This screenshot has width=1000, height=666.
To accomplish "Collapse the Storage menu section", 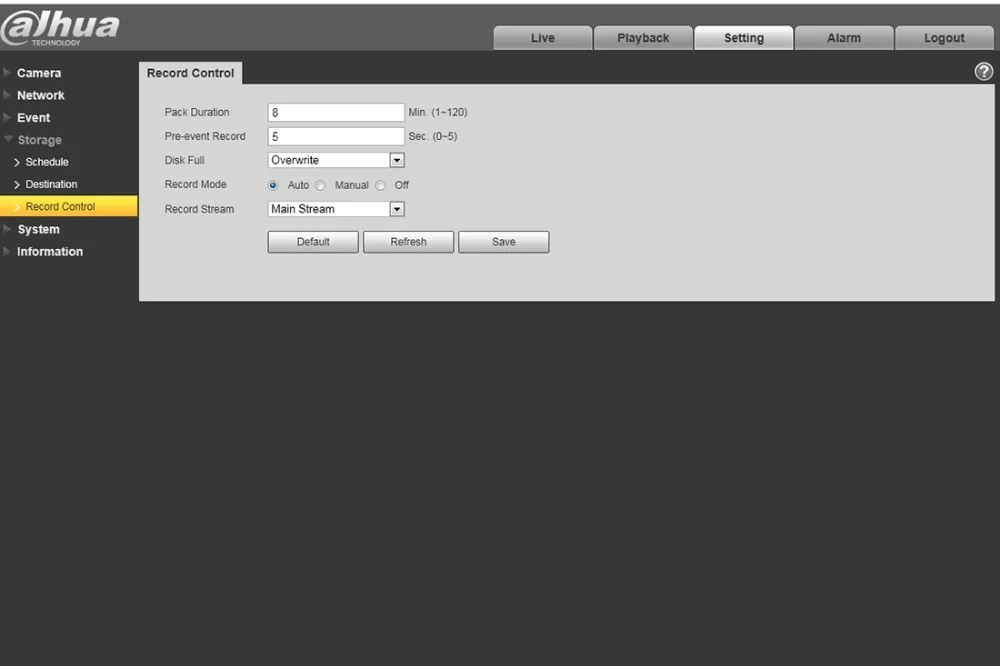I will [39, 140].
